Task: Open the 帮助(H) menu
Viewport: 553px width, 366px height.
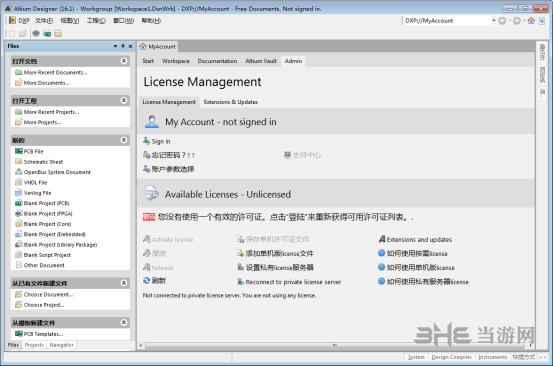Action: click(x=151, y=20)
